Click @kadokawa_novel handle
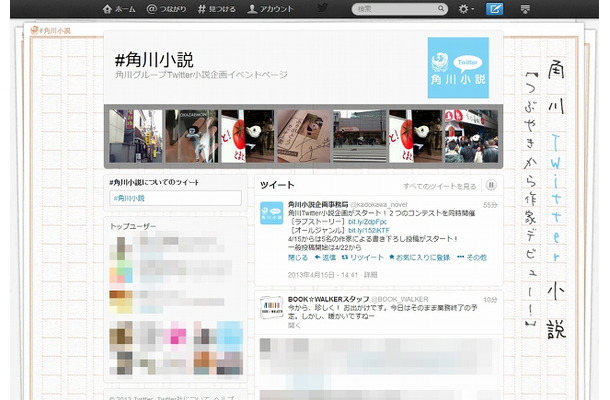The width and height of the screenshot is (610, 400). coord(379,205)
